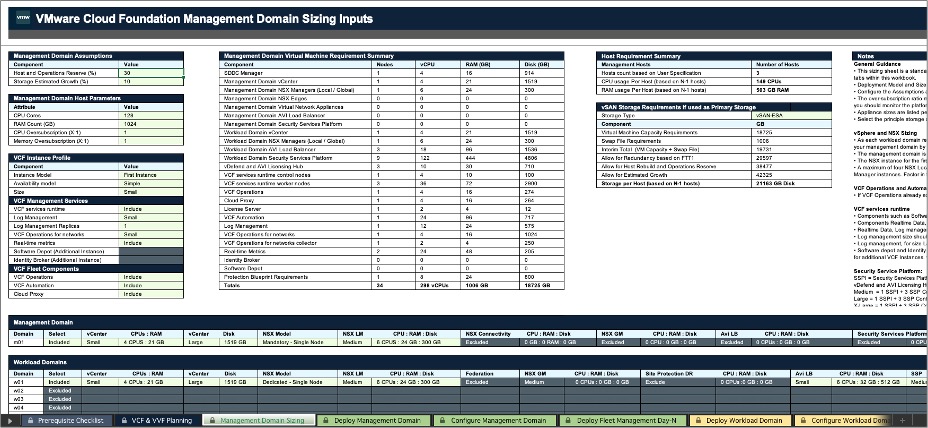
Task: Select the Totals disk cell 18725 GB
Action: [542, 285]
